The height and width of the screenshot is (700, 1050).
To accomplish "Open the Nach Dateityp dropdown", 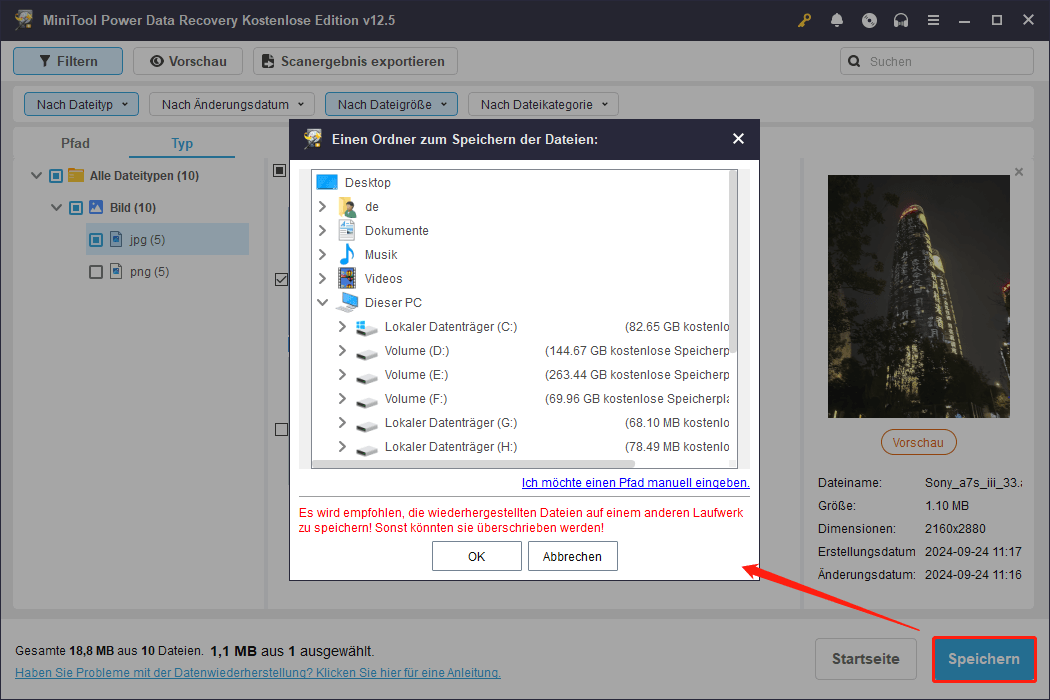I will [81, 104].
